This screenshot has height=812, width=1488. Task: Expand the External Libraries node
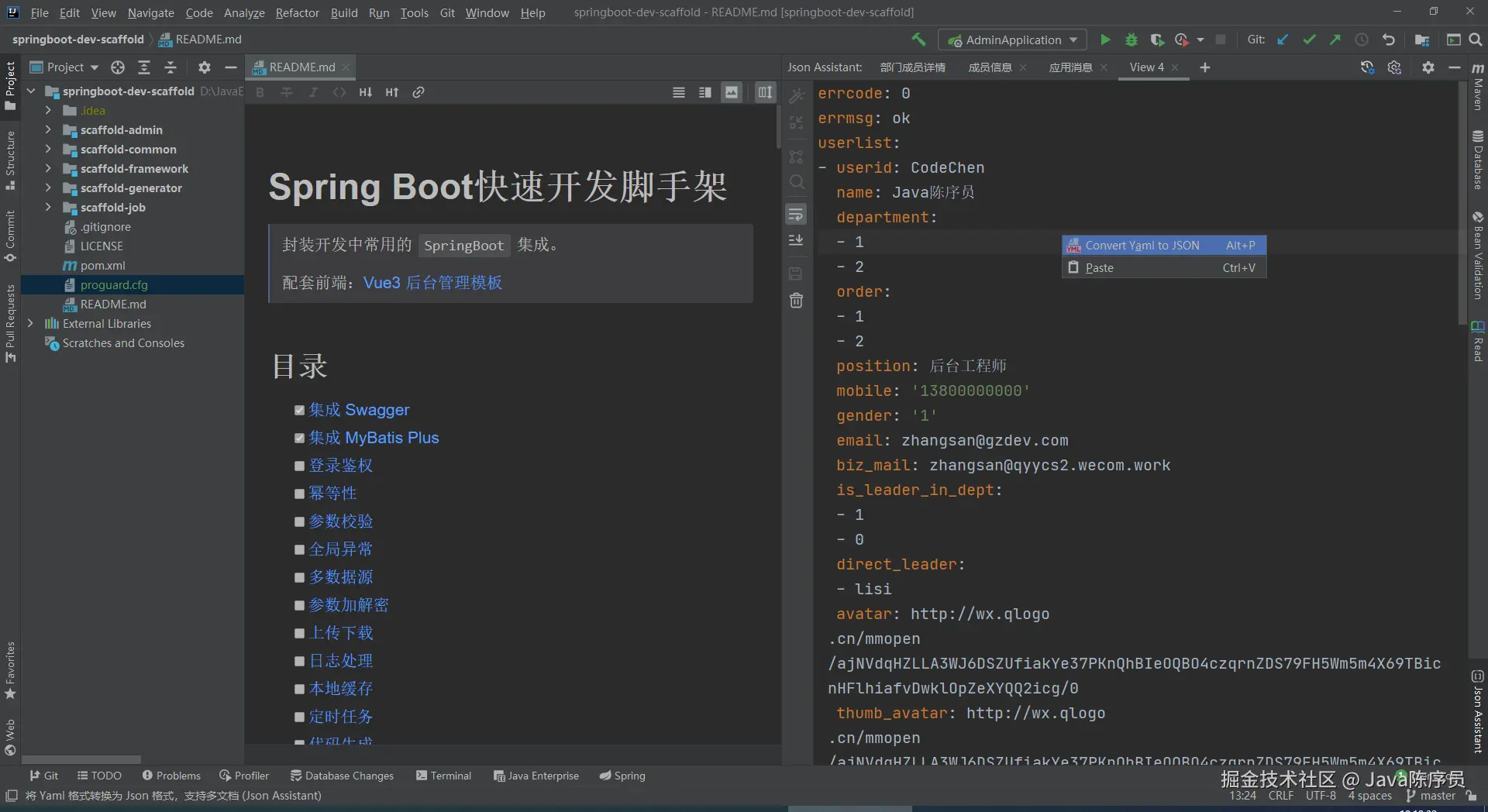30,324
